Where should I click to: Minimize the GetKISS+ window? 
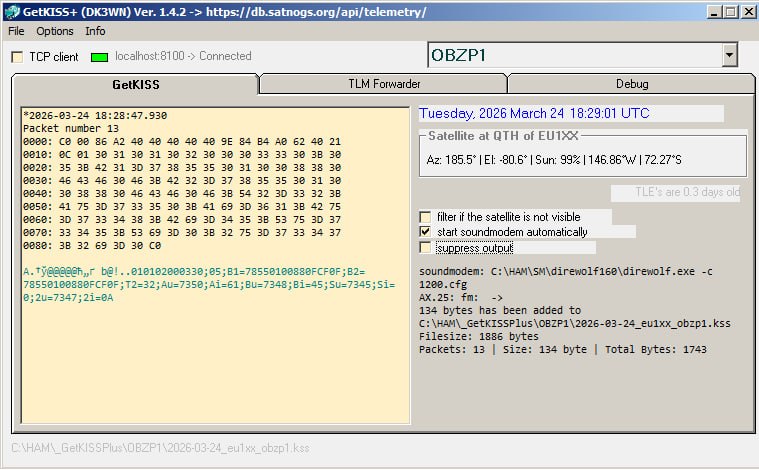coord(713,11)
